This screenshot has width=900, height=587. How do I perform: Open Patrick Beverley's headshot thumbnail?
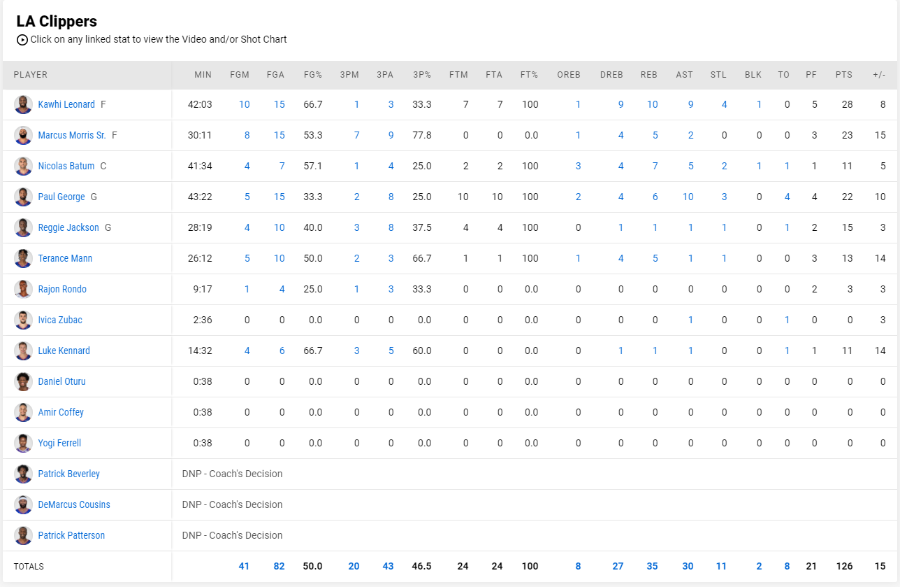pos(23,474)
